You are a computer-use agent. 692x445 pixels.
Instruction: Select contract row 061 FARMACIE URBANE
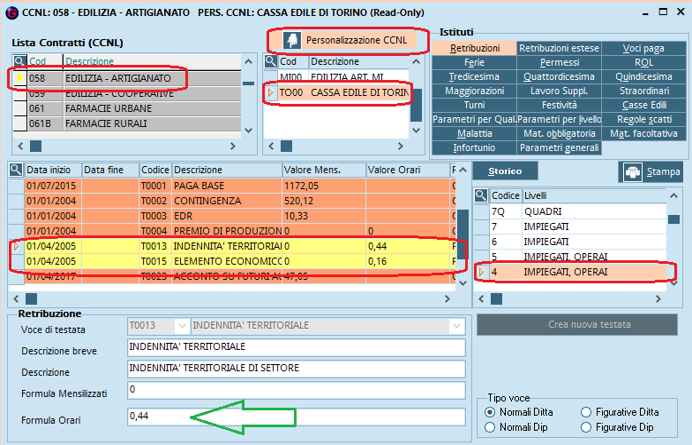[128, 108]
